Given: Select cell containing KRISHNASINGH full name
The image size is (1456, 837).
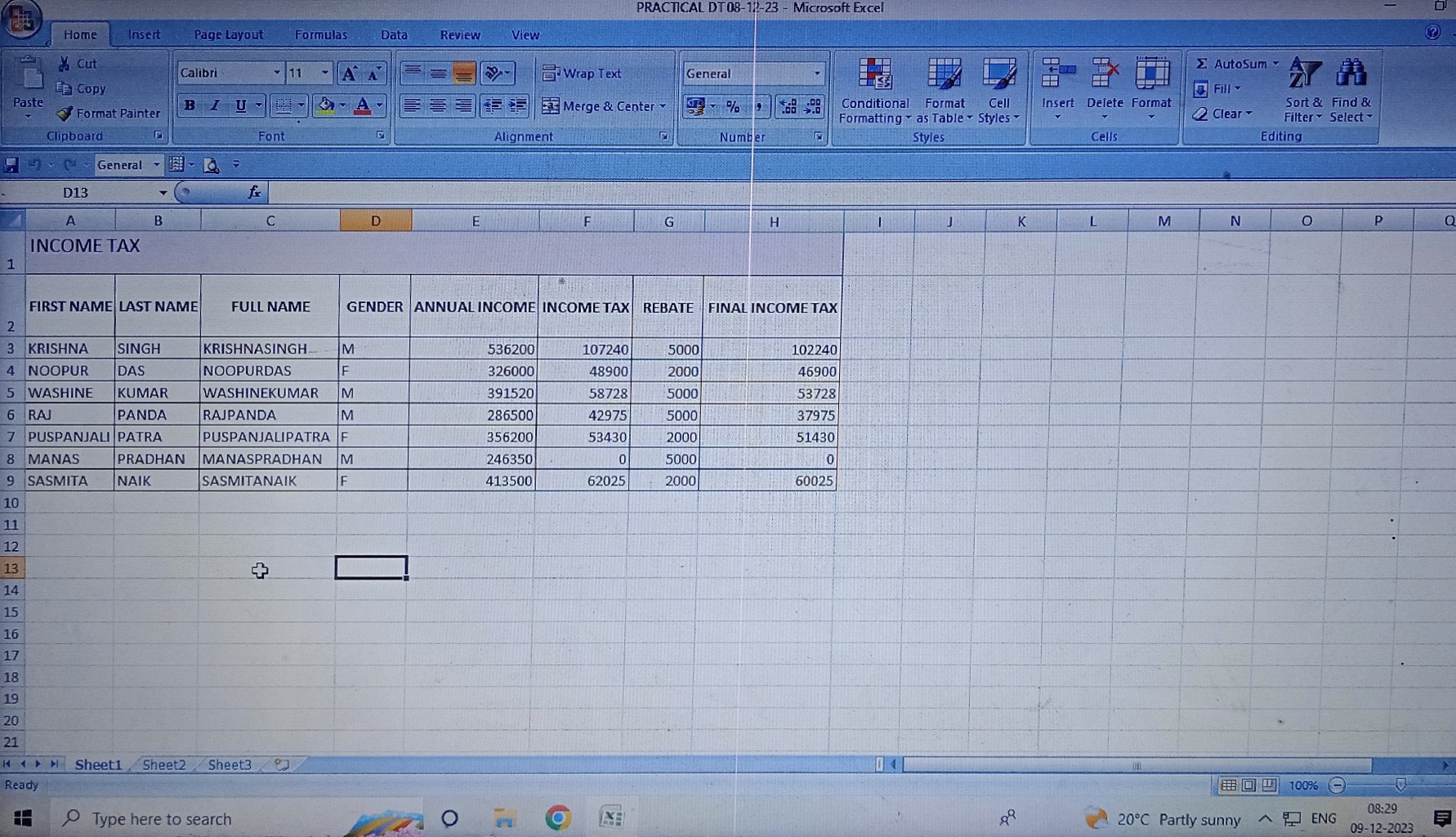Looking at the screenshot, I should click(269, 349).
